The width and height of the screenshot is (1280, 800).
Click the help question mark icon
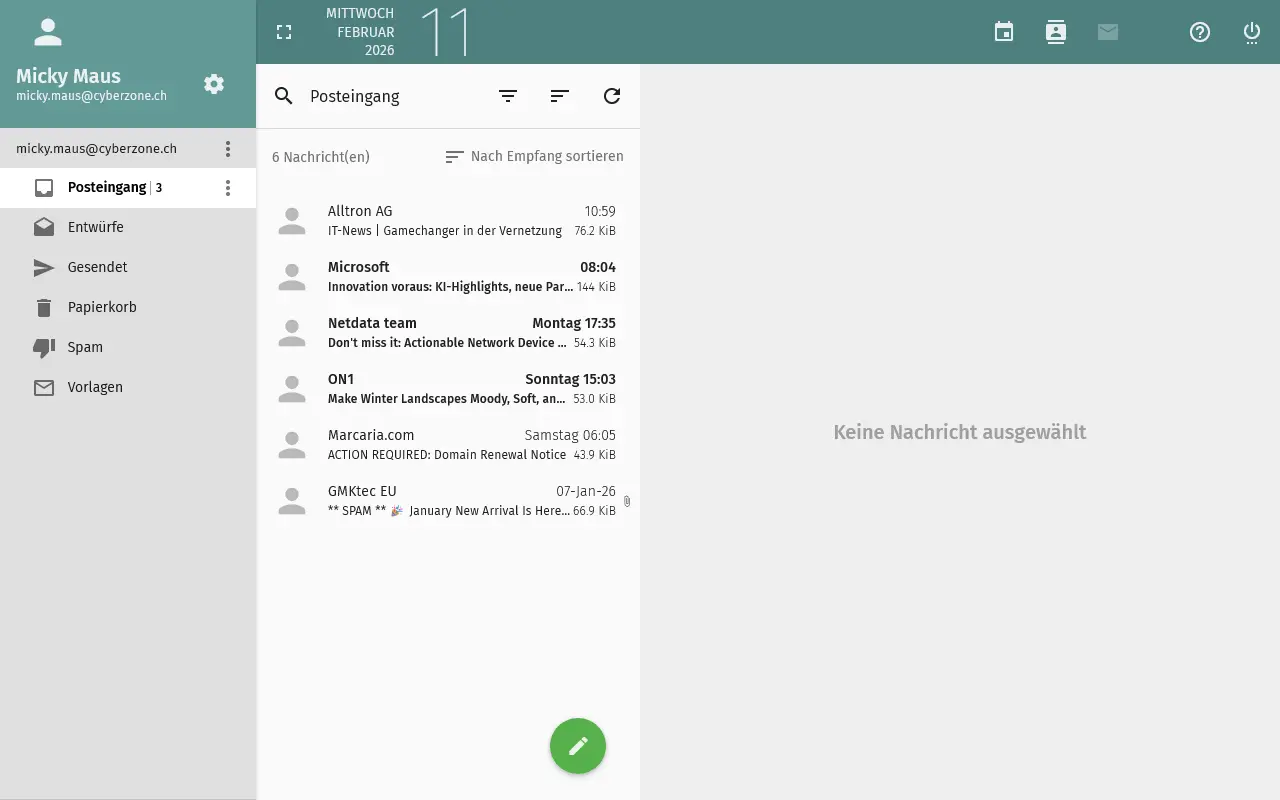(1200, 32)
